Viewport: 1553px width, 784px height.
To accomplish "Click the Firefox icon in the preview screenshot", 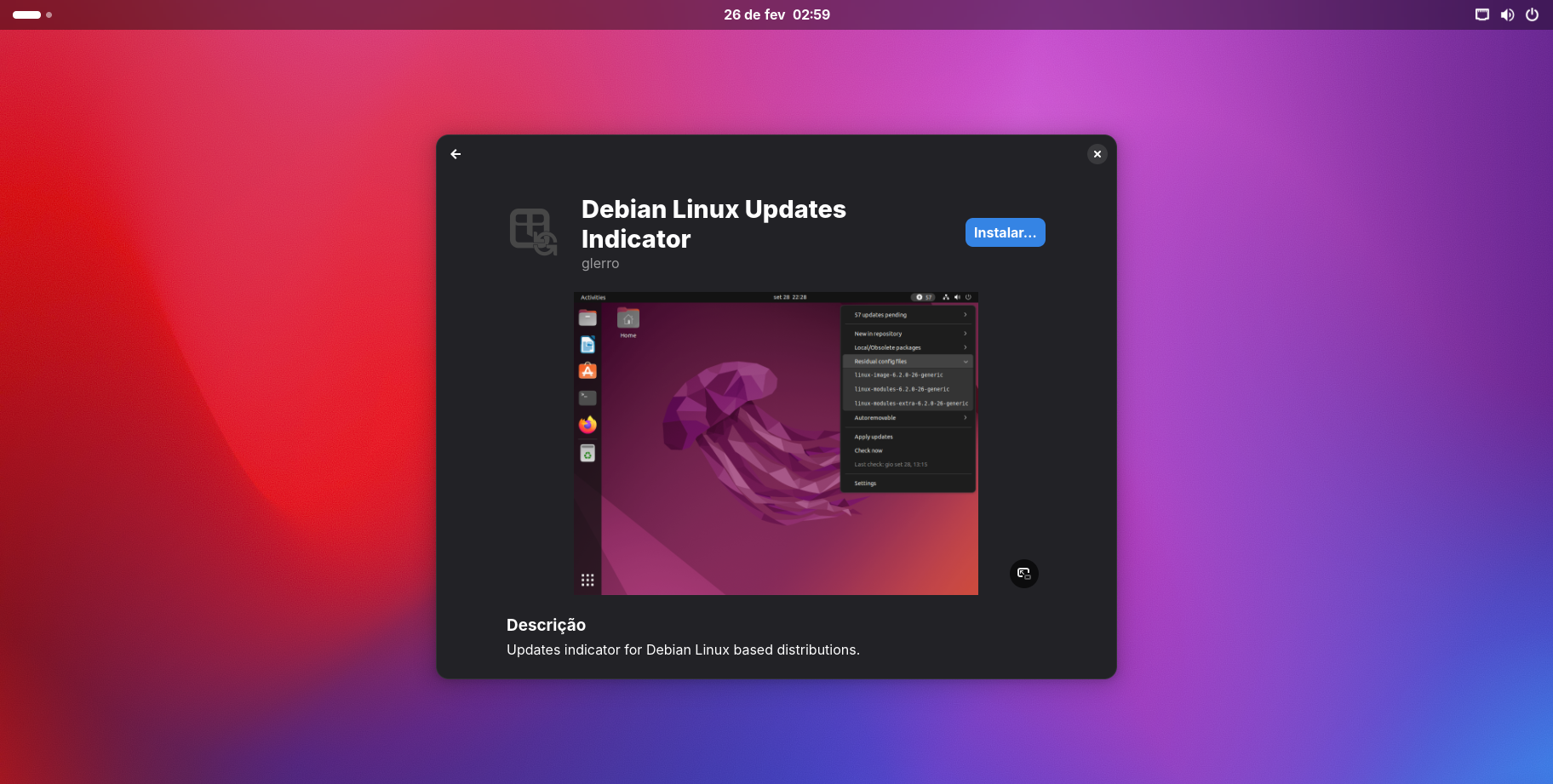I will [x=587, y=424].
